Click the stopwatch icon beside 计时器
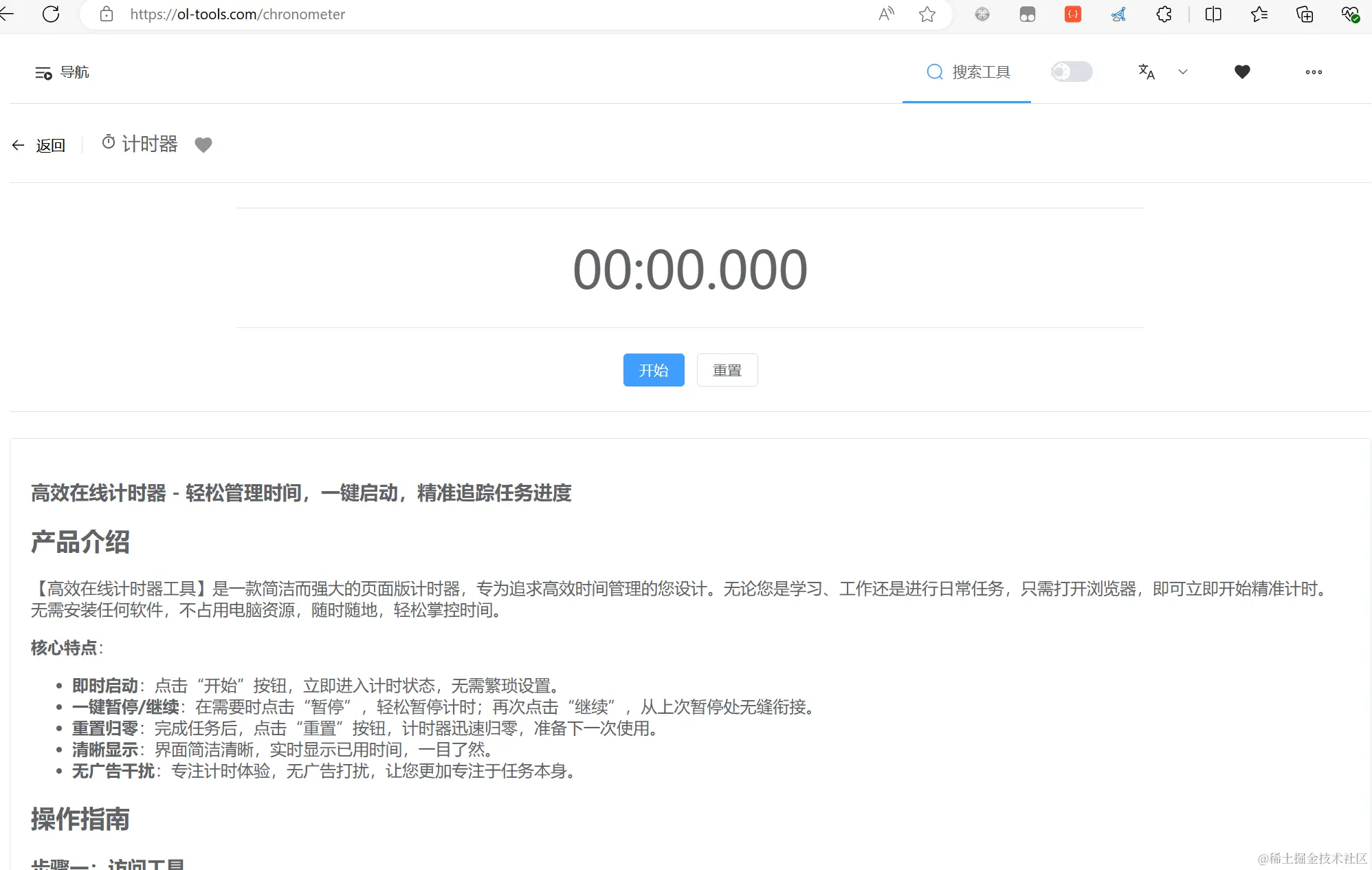The width and height of the screenshot is (1372, 870). pyautogui.click(x=109, y=142)
